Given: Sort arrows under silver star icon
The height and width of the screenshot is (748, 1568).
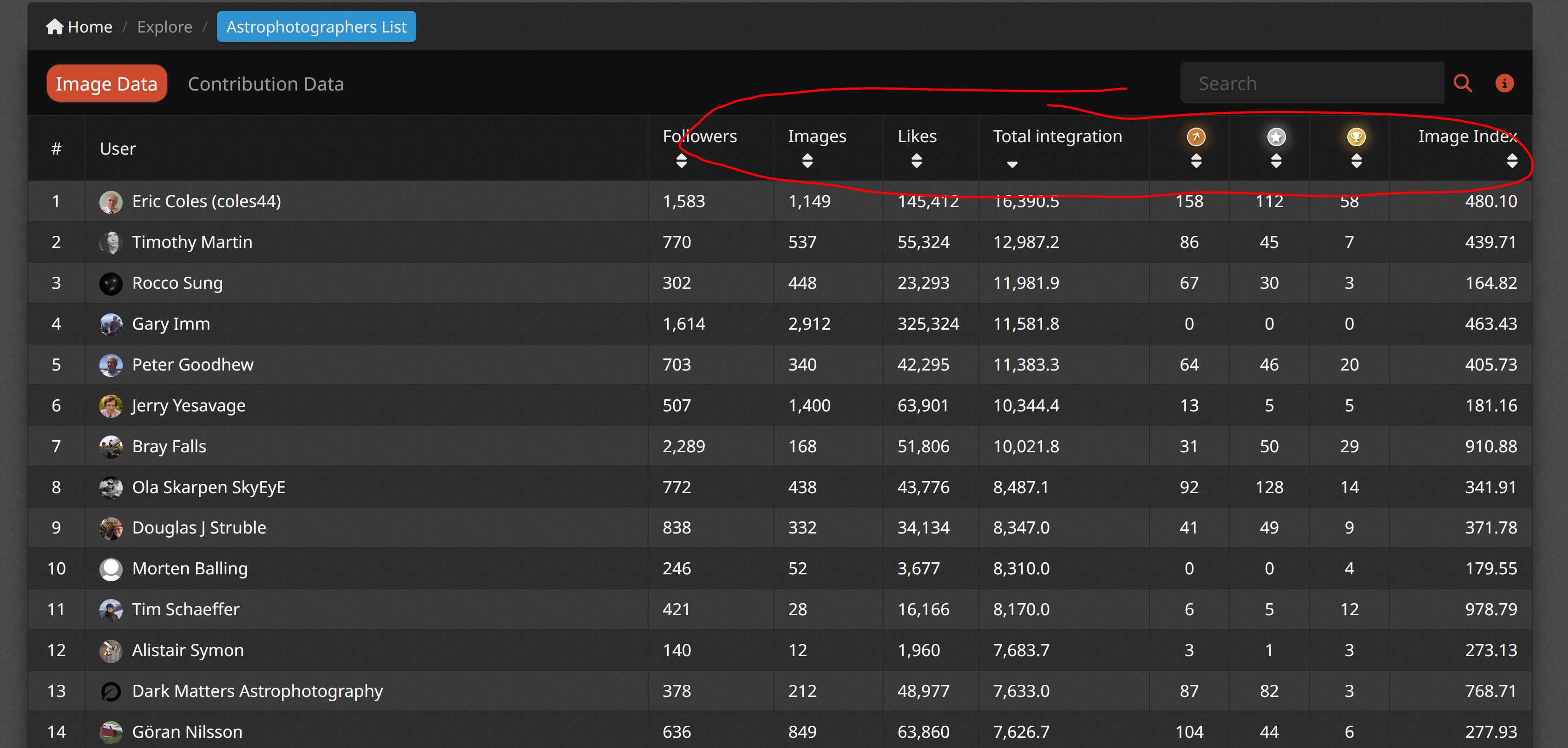Looking at the screenshot, I should (x=1276, y=161).
